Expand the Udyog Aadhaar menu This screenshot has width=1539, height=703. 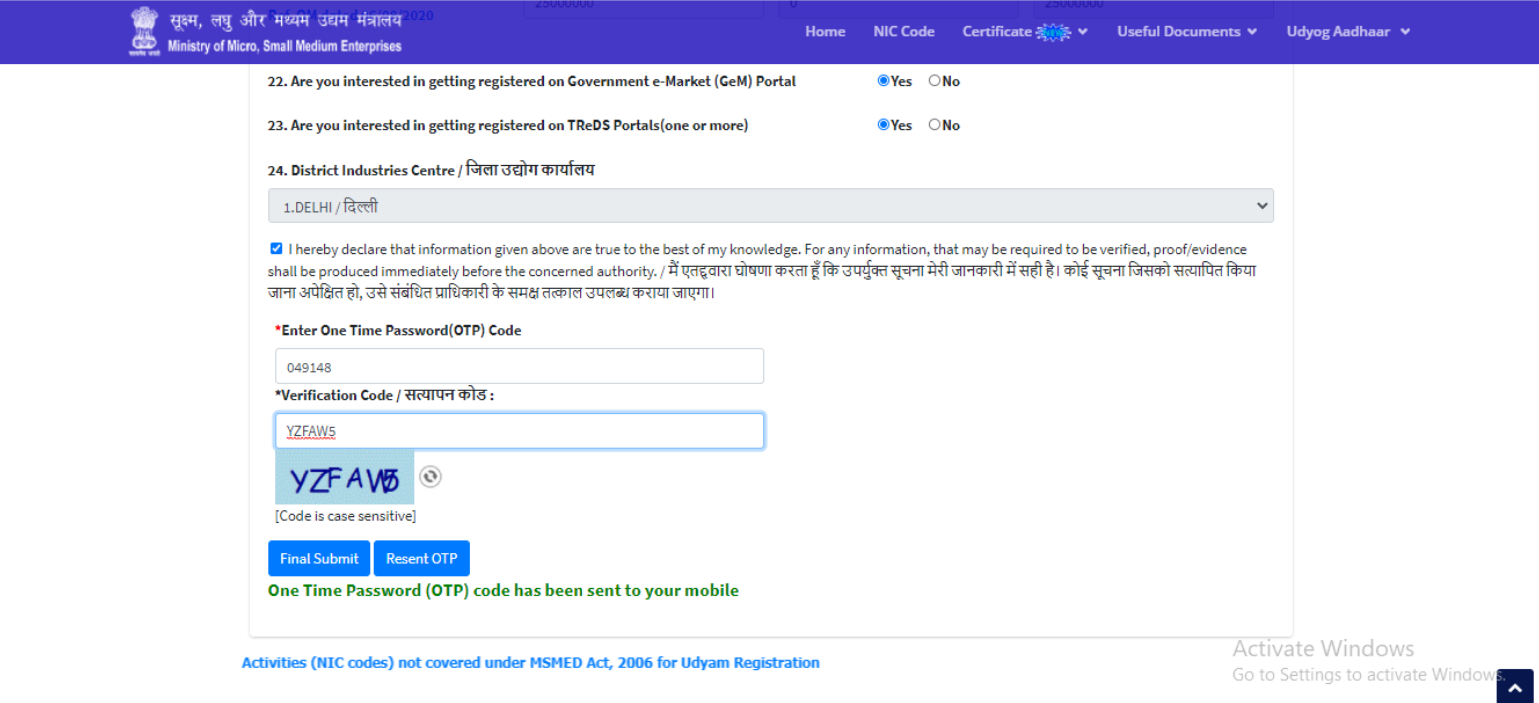1347,32
